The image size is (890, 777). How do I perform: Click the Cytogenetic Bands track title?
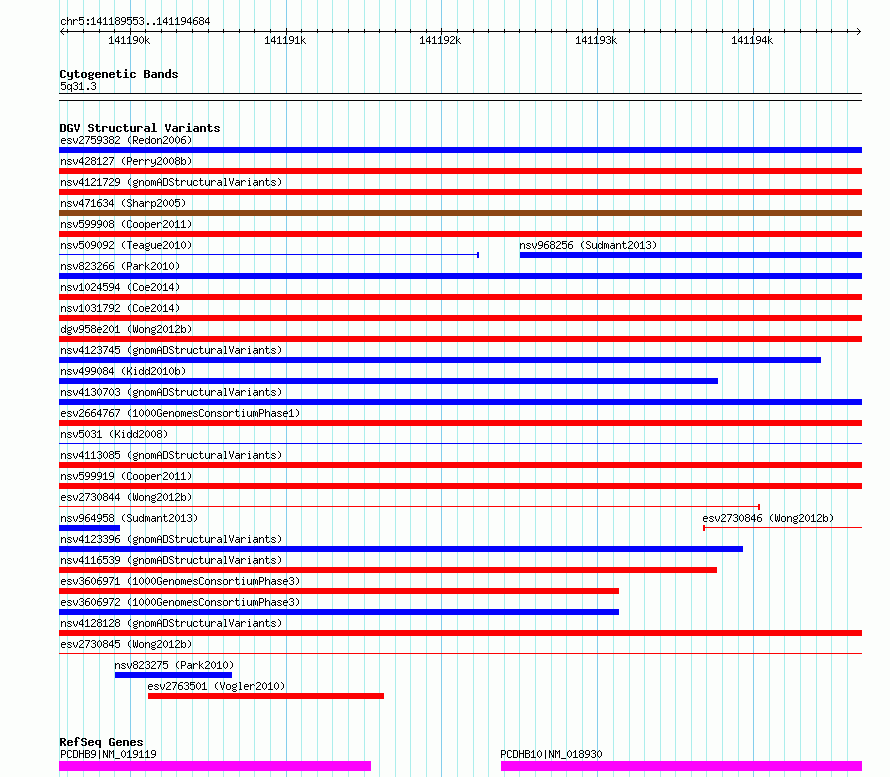click(119, 74)
